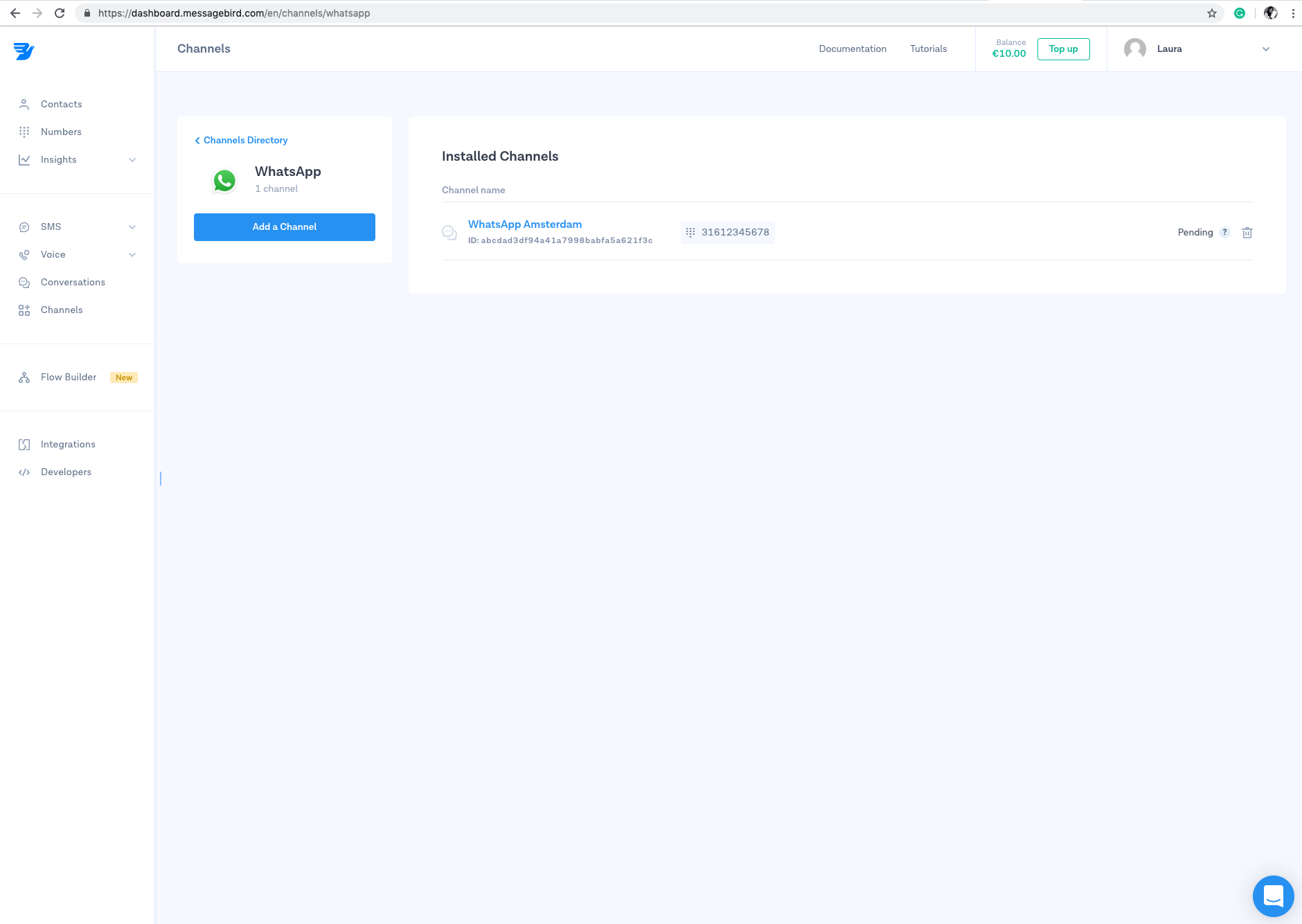Click Laura's profile avatar
Image resolution: width=1302 pixels, height=924 pixels.
(1135, 48)
